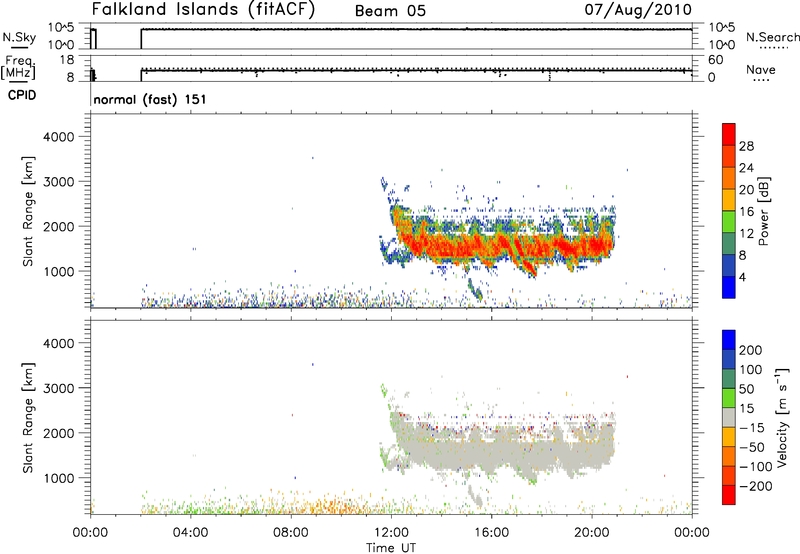Click the 4 dB colorbar label

click(742, 277)
